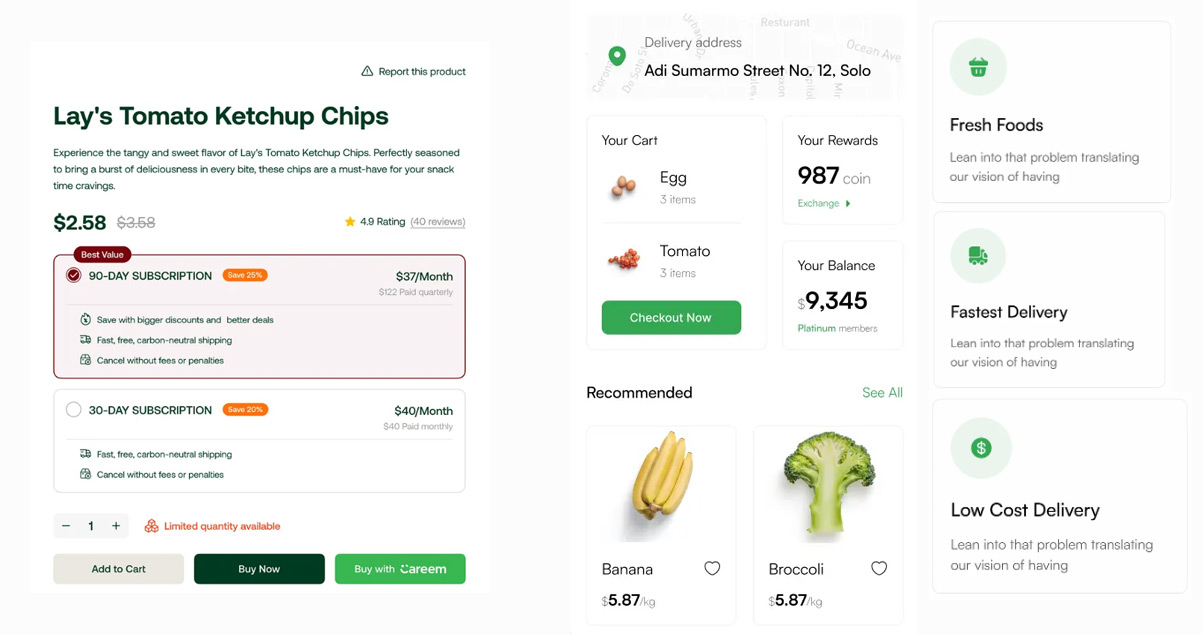The height and width of the screenshot is (634, 1202).
Task: Increase quantity with plus button
Action: (x=116, y=526)
